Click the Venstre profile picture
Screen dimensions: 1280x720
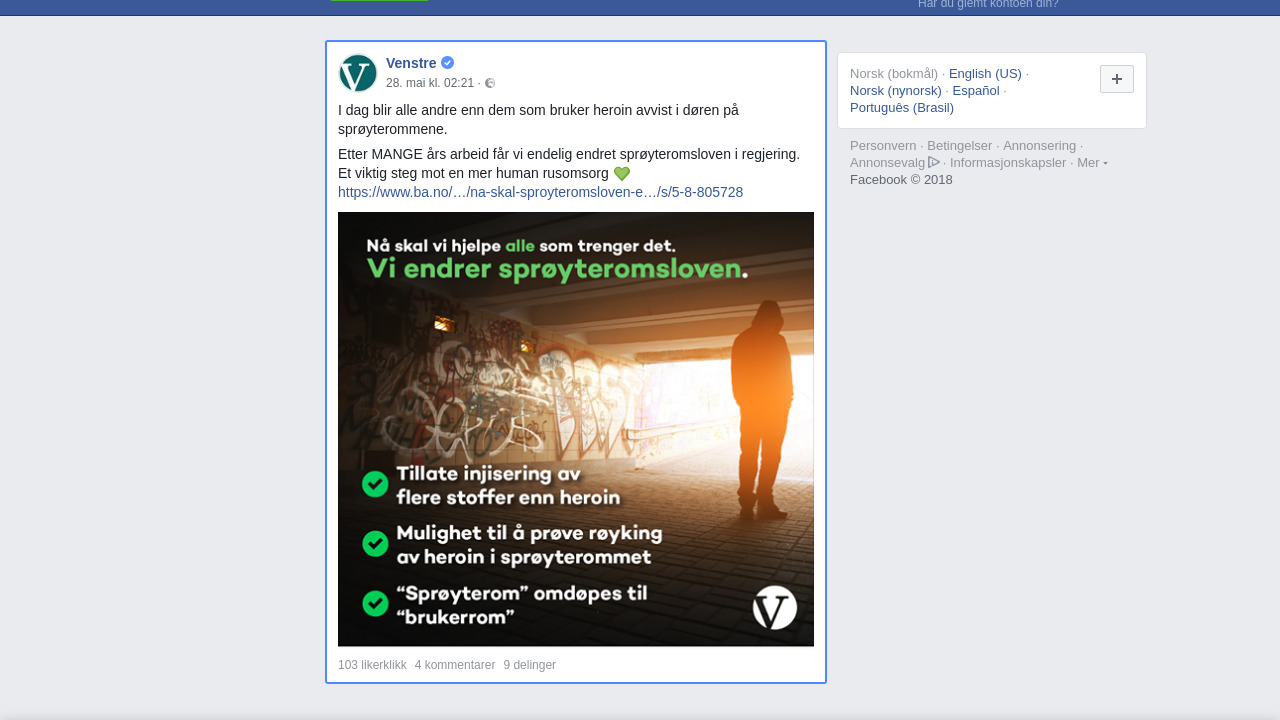[358, 73]
